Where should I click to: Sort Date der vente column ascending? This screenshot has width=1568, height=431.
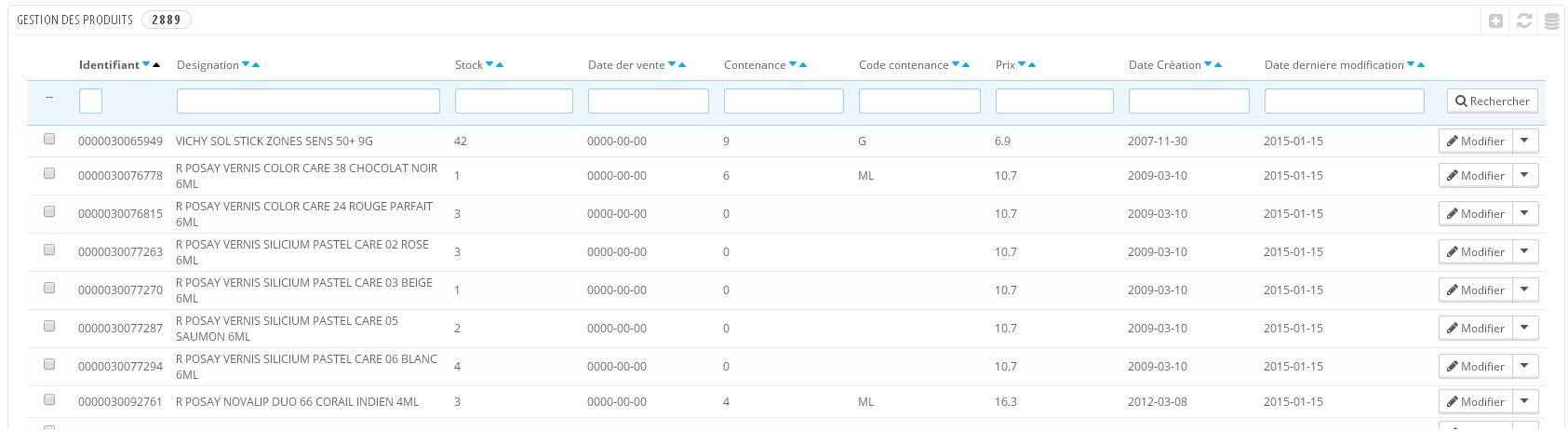pos(682,65)
